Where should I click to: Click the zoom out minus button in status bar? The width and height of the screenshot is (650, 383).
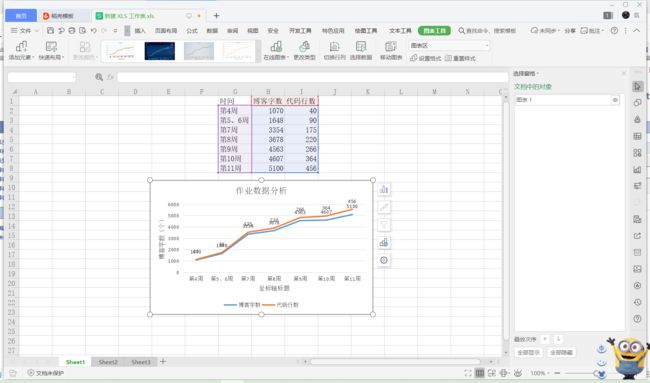(x=557, y=373)
